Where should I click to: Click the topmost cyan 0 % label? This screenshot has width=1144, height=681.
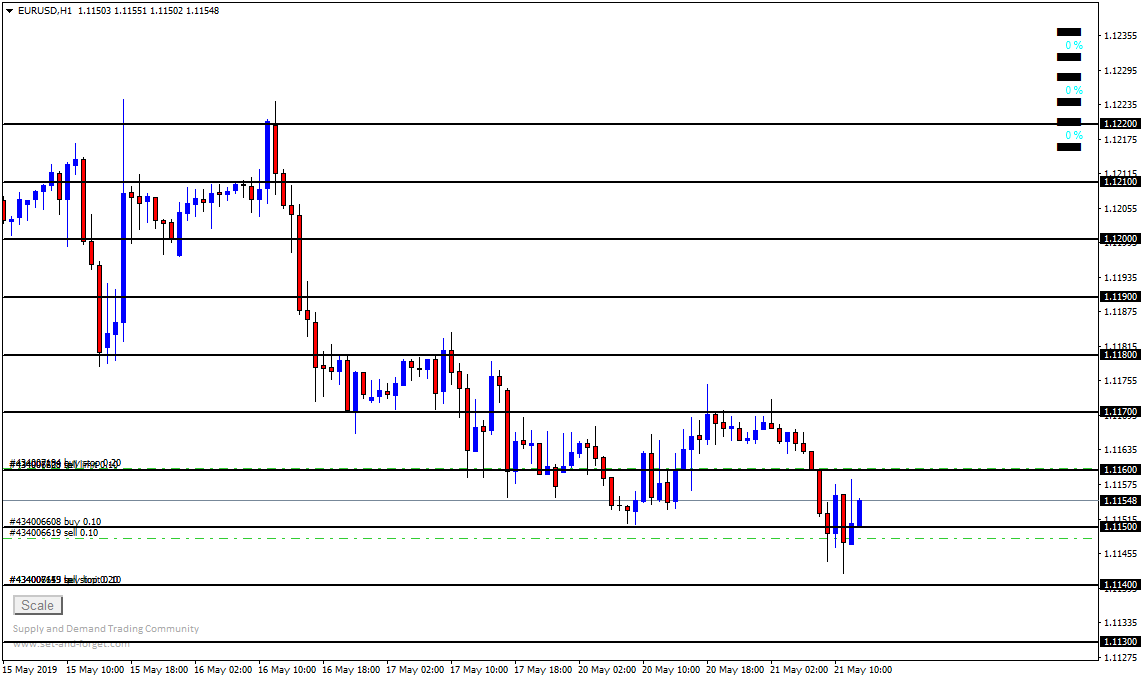[1073, 45]
